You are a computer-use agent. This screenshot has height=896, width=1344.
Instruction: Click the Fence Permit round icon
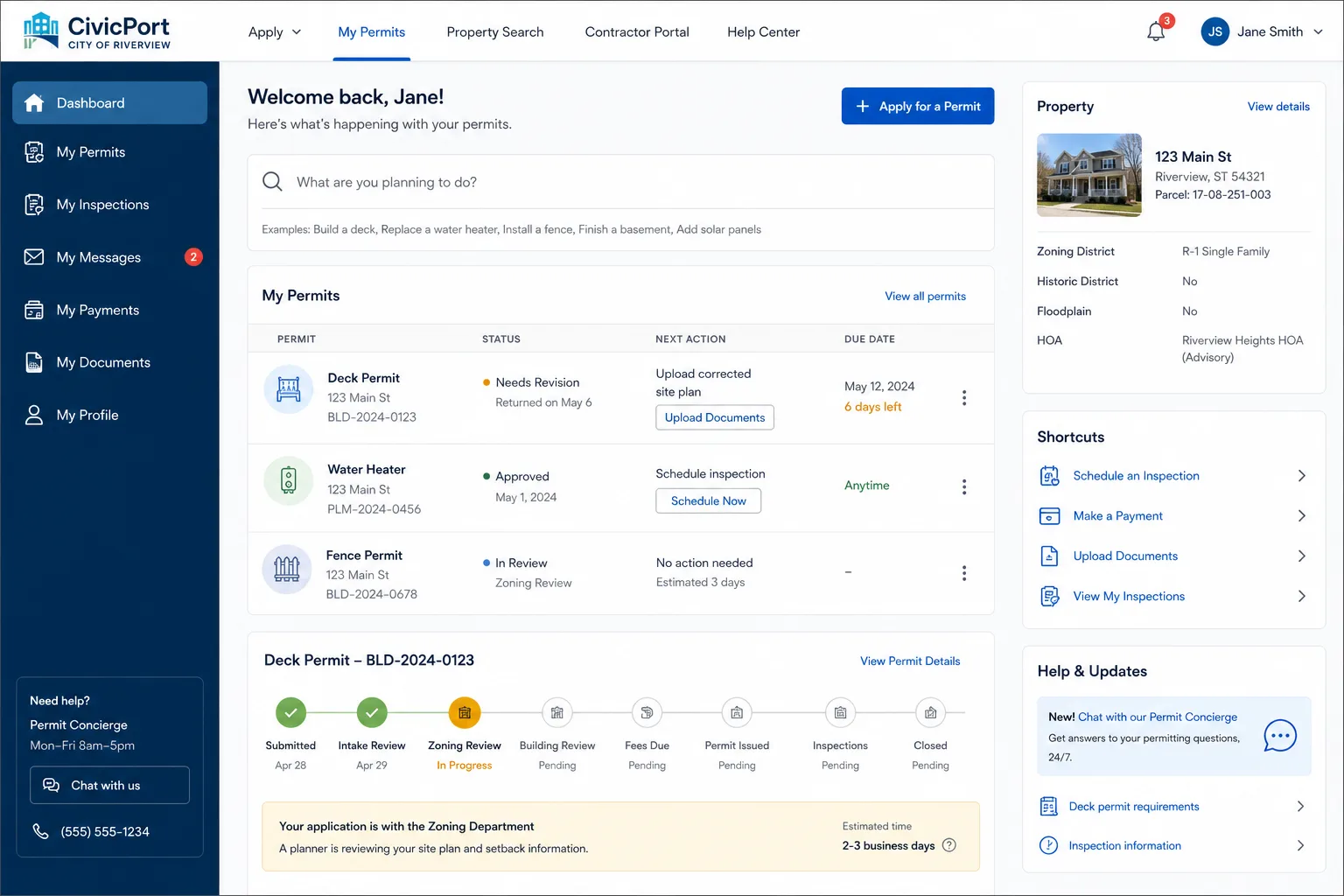point(287,570)
